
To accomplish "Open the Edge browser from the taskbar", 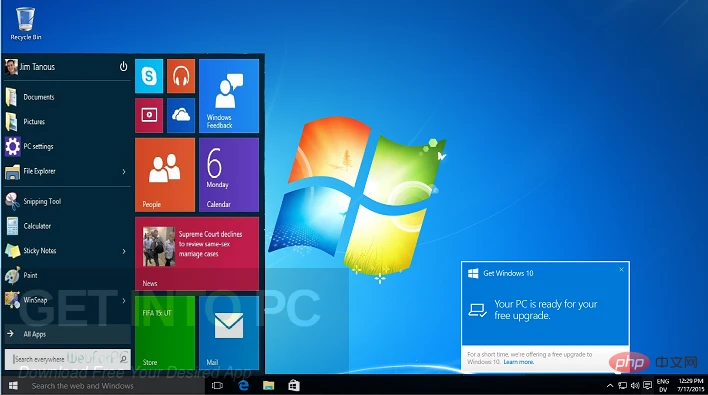I will (244, 385).
